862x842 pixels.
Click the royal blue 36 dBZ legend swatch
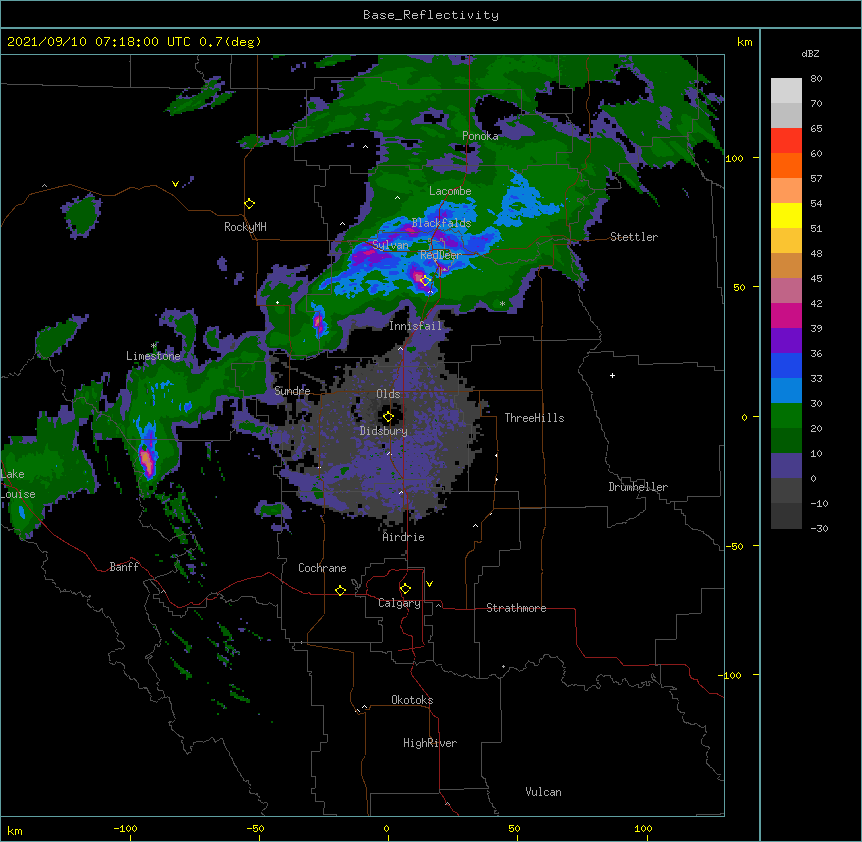pos(786,365)
